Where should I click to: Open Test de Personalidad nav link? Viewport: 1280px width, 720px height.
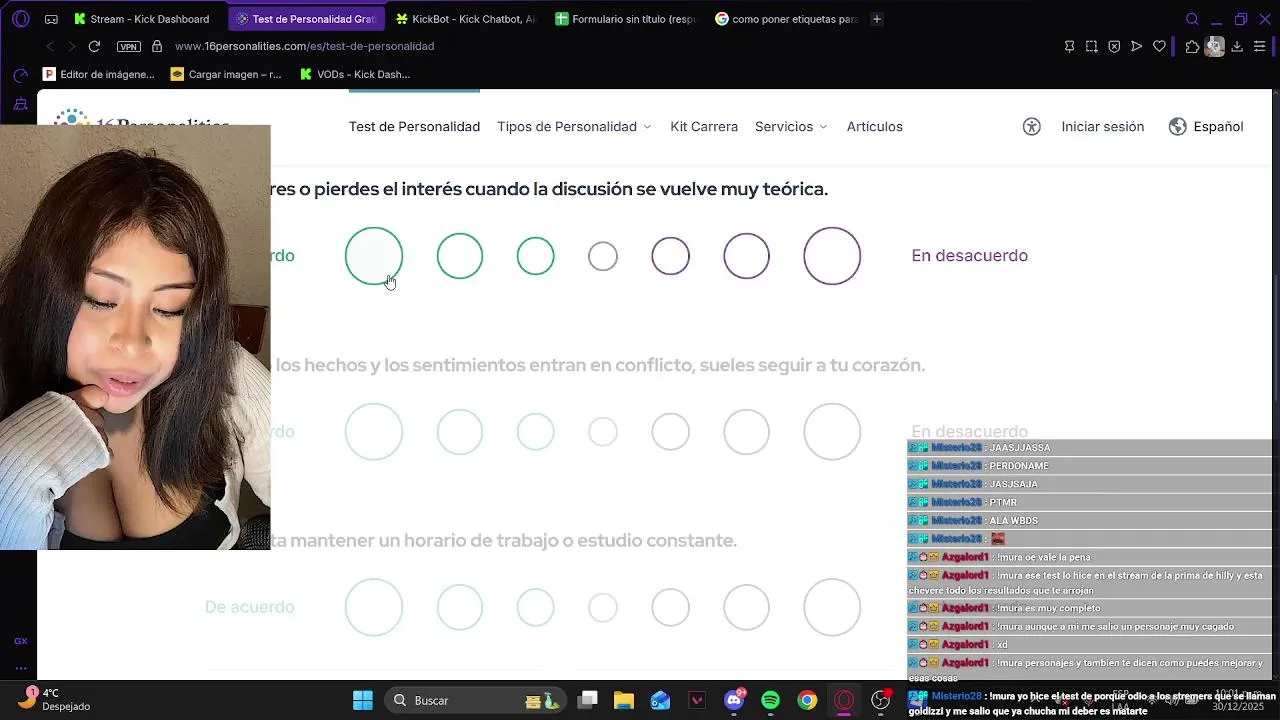click(x=414, y=127)
